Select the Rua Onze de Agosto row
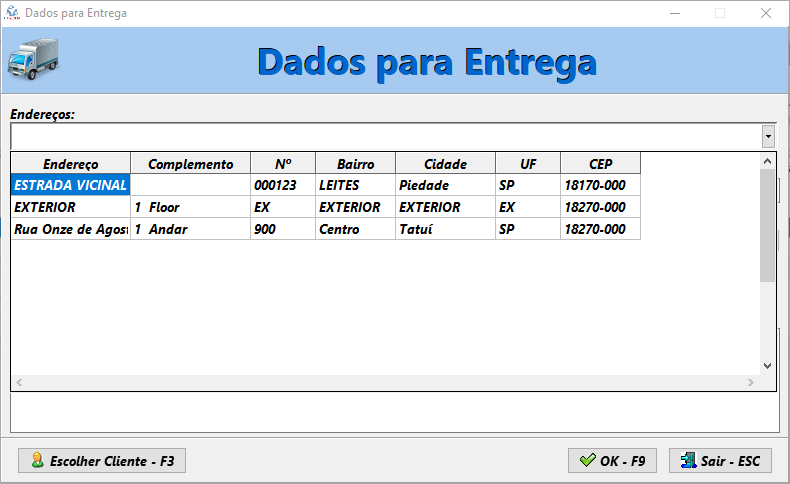This screenshot has height=484, width=790. click(x=70, y=229)
